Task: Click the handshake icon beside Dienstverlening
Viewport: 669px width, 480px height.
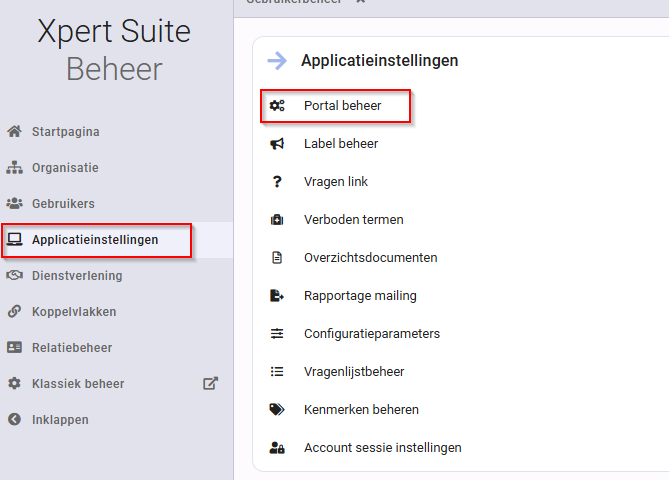Action: tap(15, 275)
